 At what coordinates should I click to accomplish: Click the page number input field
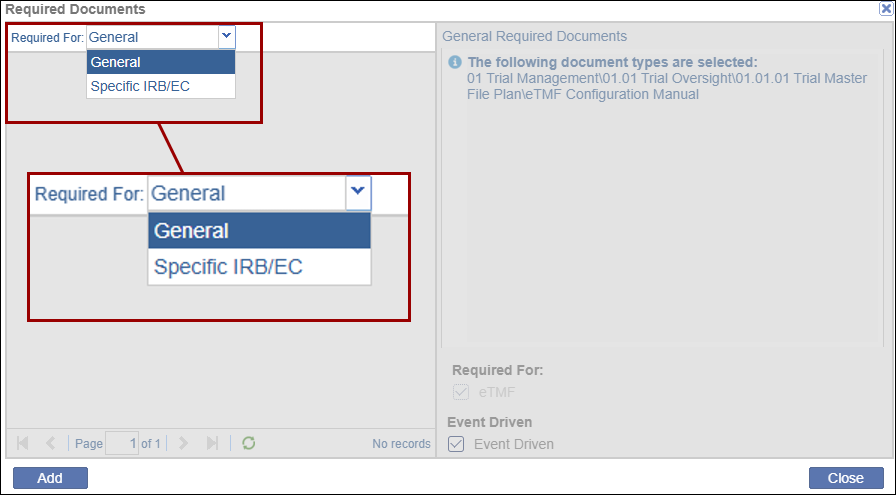coord(122,443)
